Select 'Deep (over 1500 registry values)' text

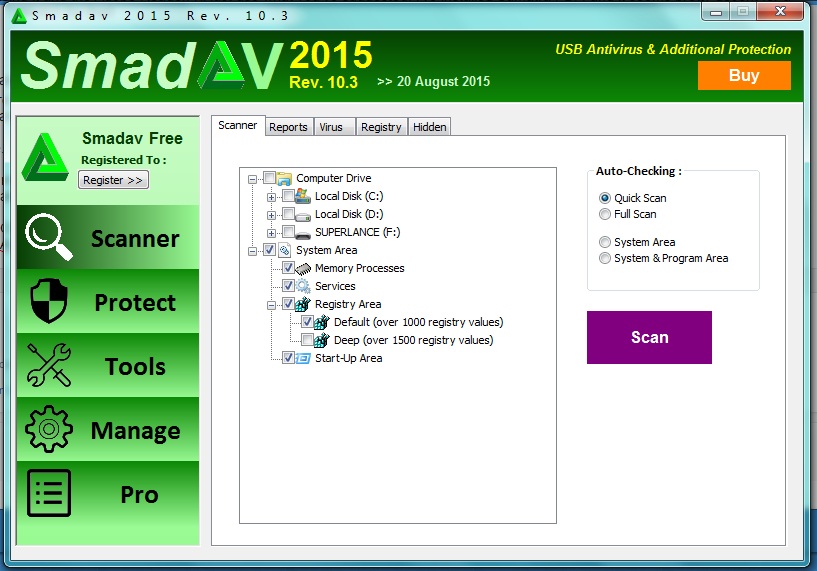pos(414,340)
